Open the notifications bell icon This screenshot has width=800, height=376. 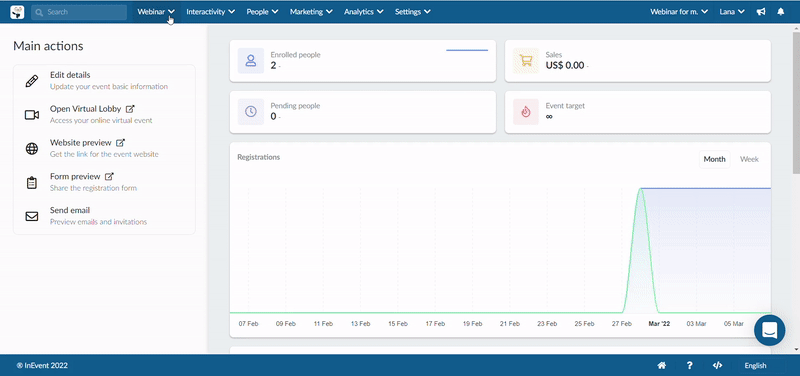781,12
